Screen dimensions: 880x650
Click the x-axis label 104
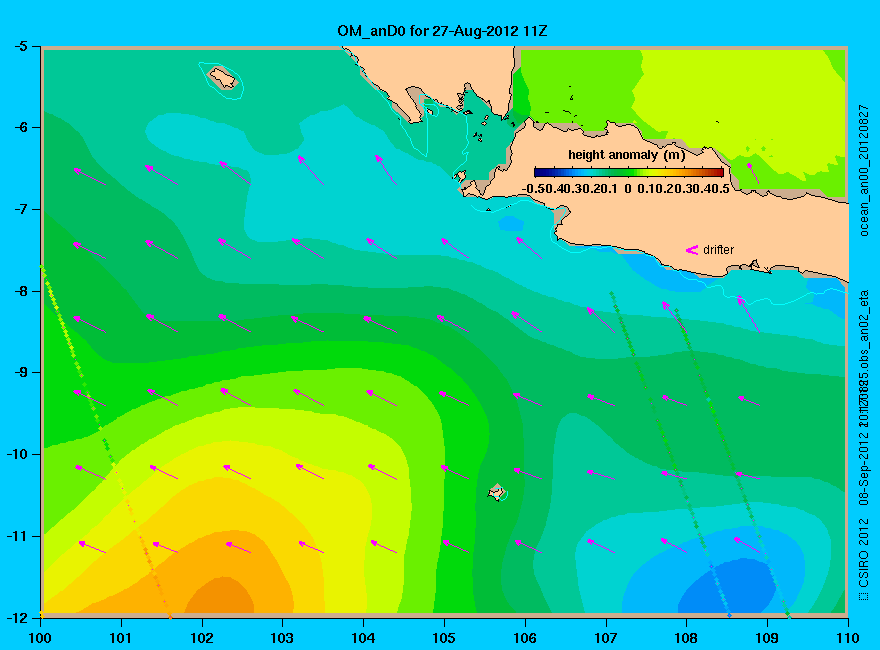pyautogui.click(x=363, y=638)
